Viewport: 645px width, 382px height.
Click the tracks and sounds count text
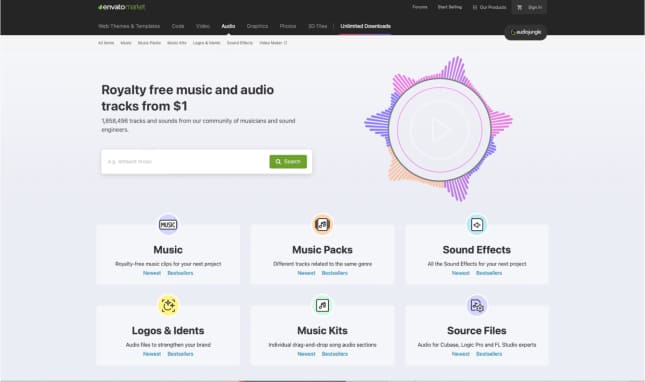click(x=198, y=125)
